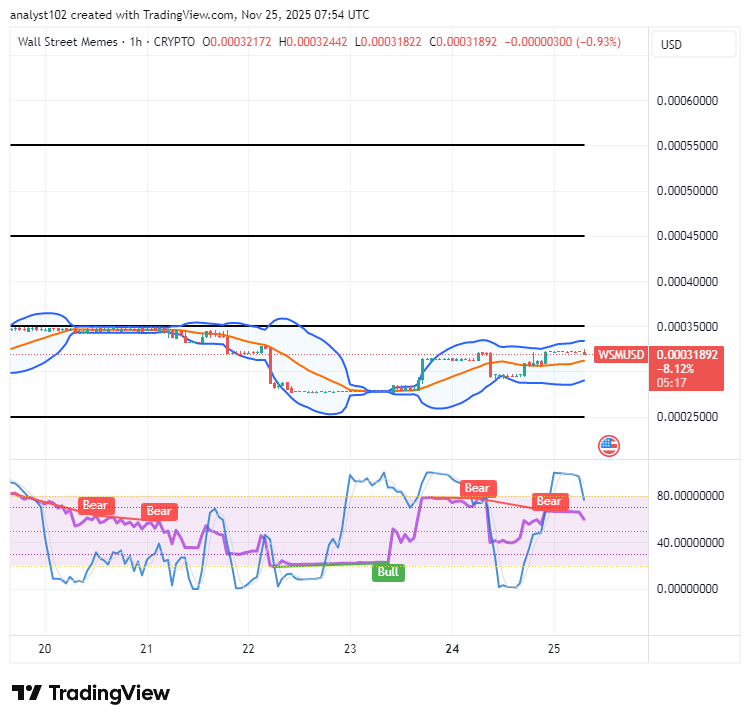Click the Wall Street Memes symbol title

pyautogui.click(x=68, y=42)
